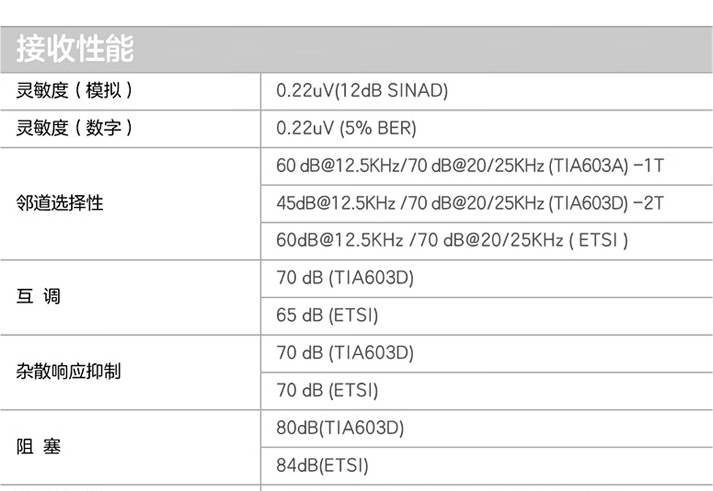The image size is (713, 491).
Task: Select the 65 dB (ETSI) value
Action: click(x=327, y=315)
